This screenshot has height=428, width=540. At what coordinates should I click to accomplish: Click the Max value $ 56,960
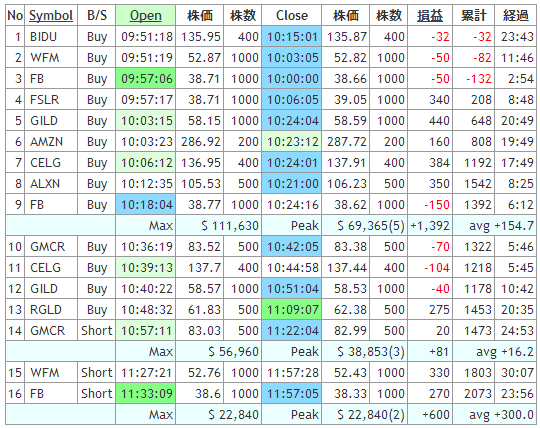(x=233, y=352)
